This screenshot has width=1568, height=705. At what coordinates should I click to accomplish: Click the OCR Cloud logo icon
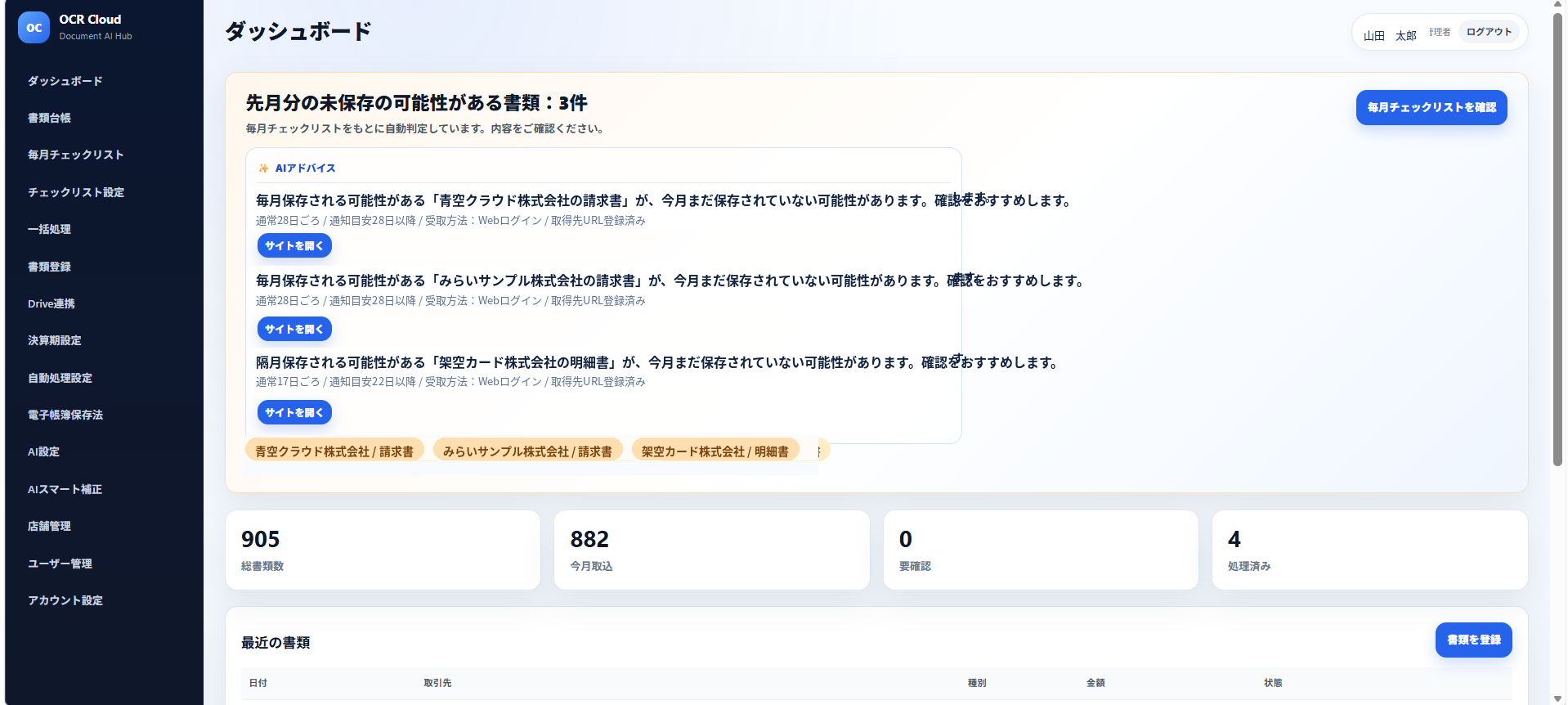point(34,27)
